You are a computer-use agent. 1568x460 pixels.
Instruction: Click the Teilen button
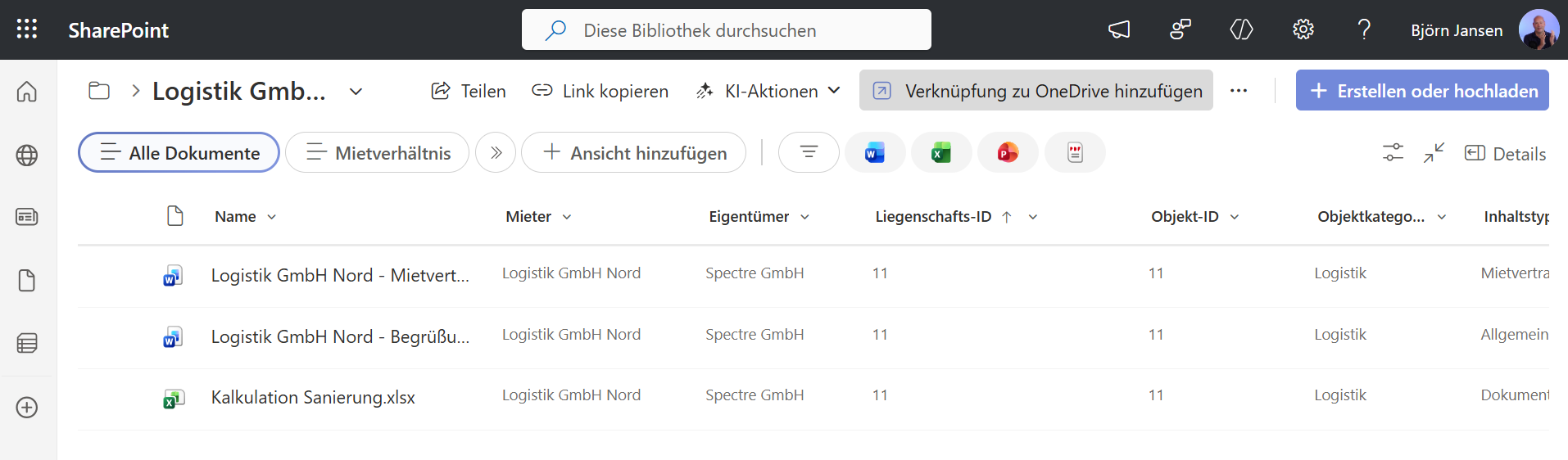click(469, 91)
